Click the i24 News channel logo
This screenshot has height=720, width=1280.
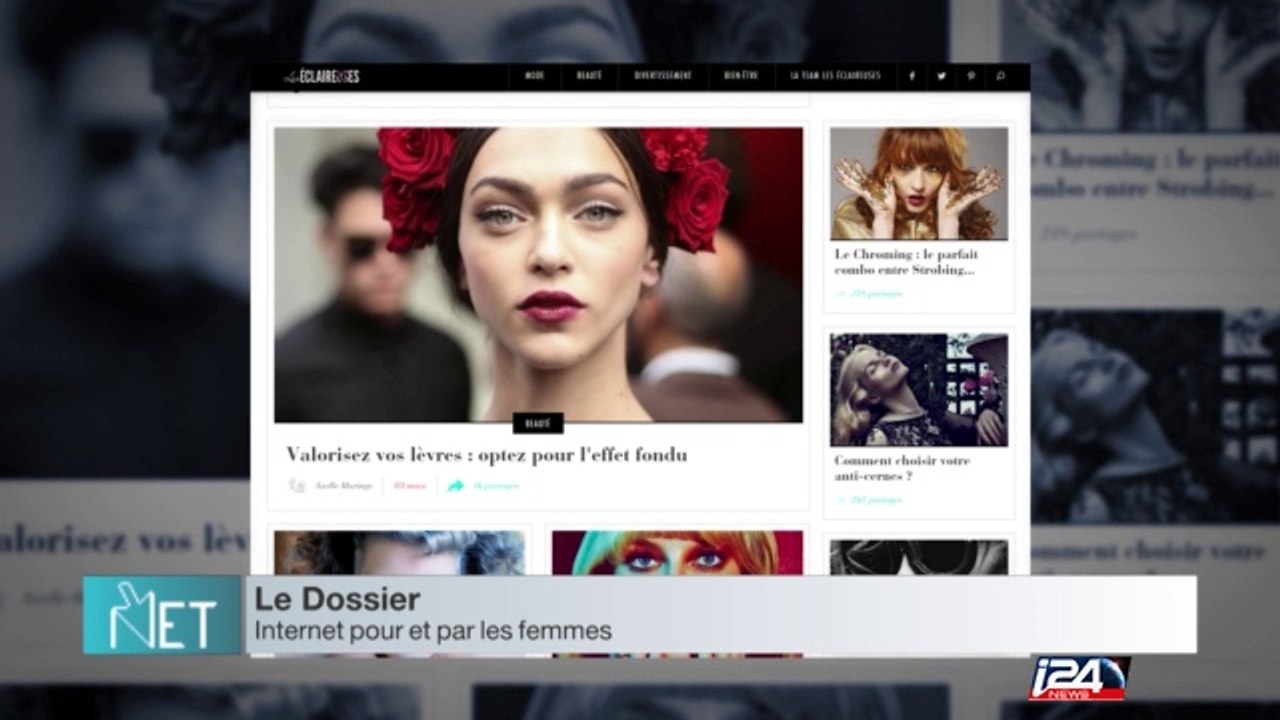tap(1079, 678)
